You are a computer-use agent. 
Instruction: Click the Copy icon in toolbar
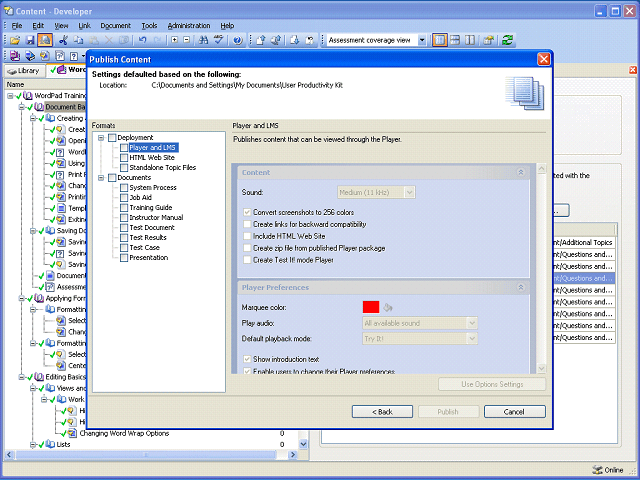(78, 40)
